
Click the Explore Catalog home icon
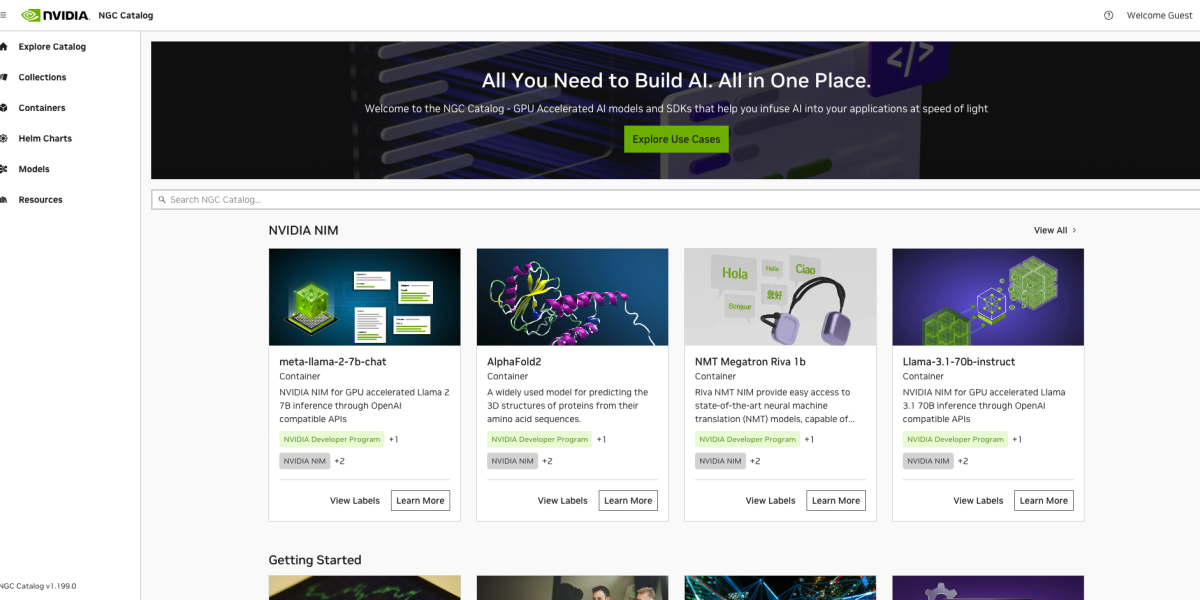(4, 47)
